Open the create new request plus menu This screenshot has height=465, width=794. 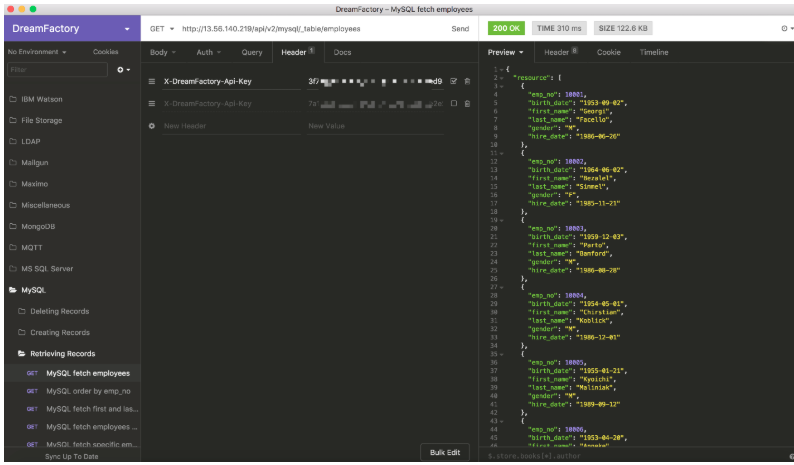point(124,69)
